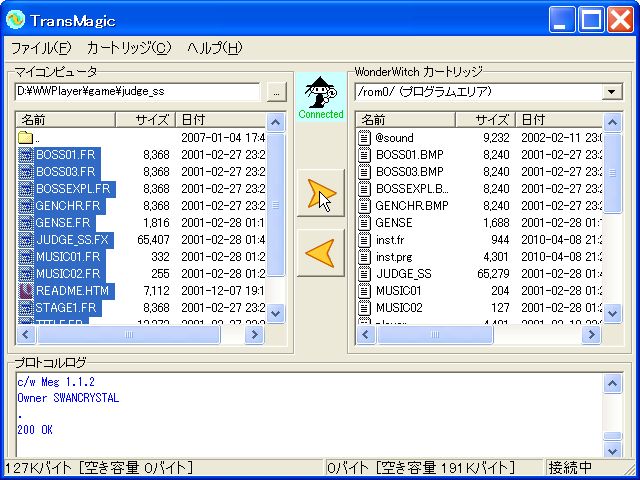Sort cartridge files by サイズ column header
This screenshot has width=640, height=480.
click(485, 120)
